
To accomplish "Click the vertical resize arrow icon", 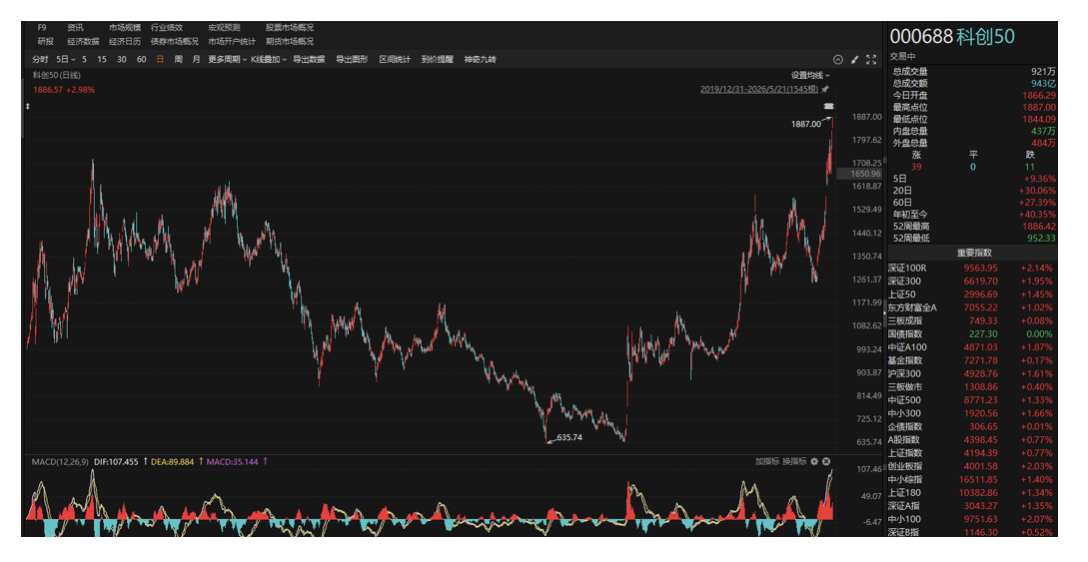I will (28, 106).
